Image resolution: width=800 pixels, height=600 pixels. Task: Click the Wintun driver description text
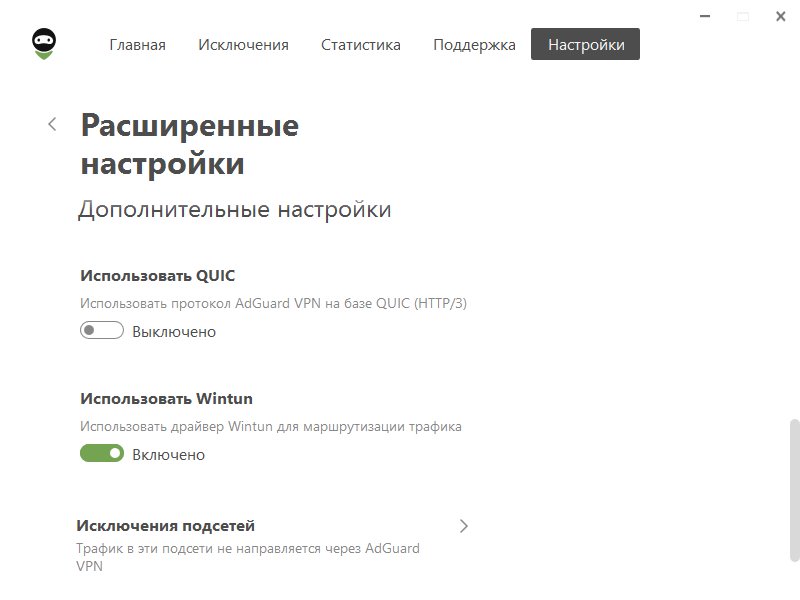pos(271,427)
